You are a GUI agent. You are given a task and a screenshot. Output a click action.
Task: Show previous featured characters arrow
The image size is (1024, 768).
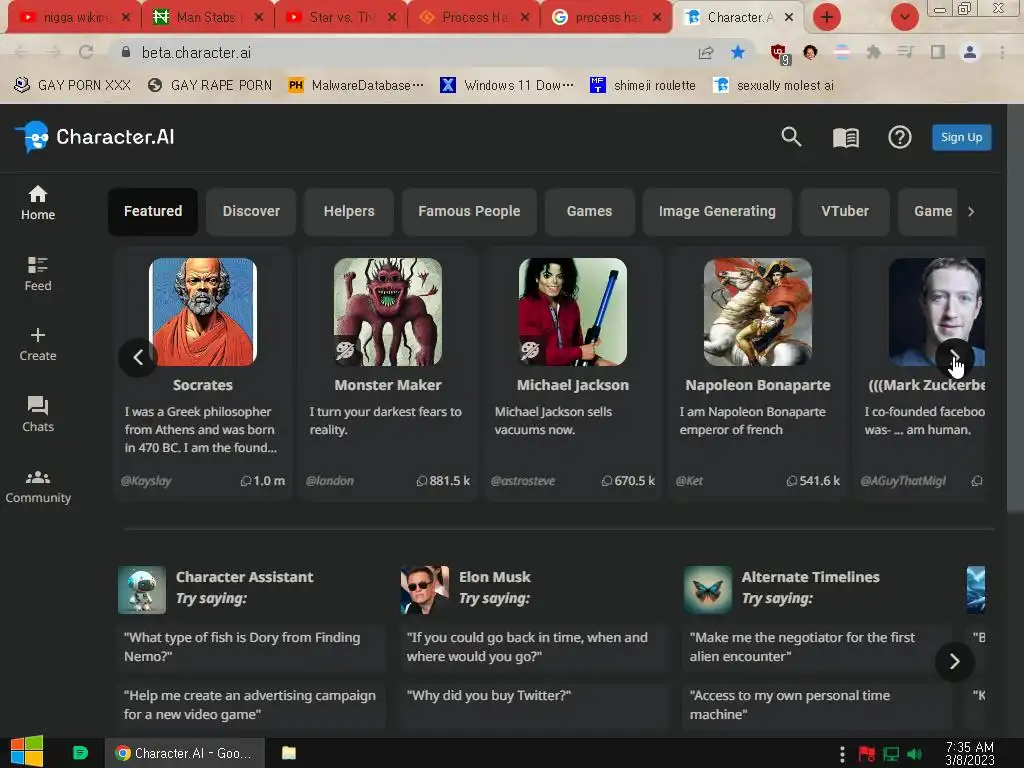[x=138, y=357]
